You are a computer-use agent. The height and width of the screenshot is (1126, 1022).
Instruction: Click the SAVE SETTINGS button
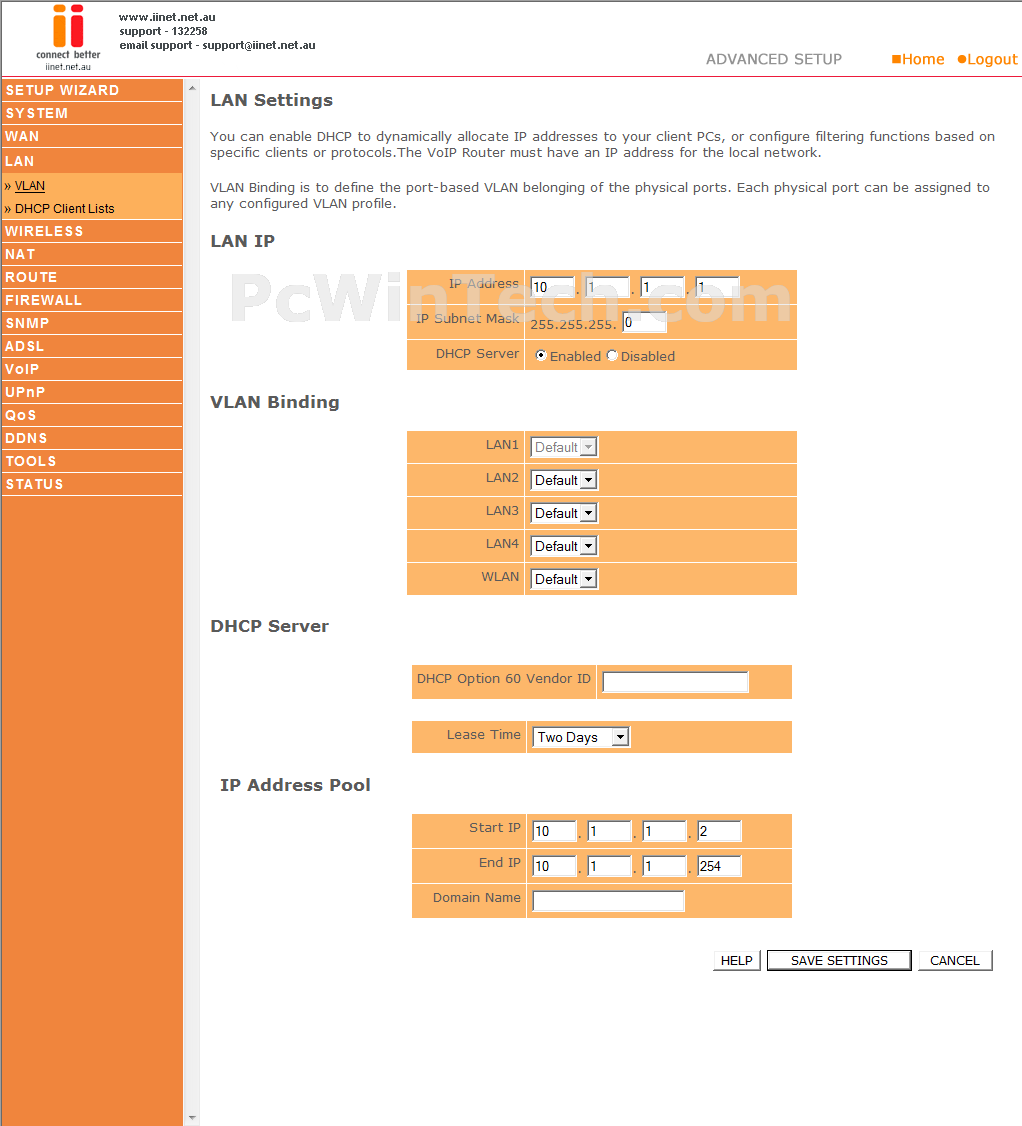(x=839, y=961)
